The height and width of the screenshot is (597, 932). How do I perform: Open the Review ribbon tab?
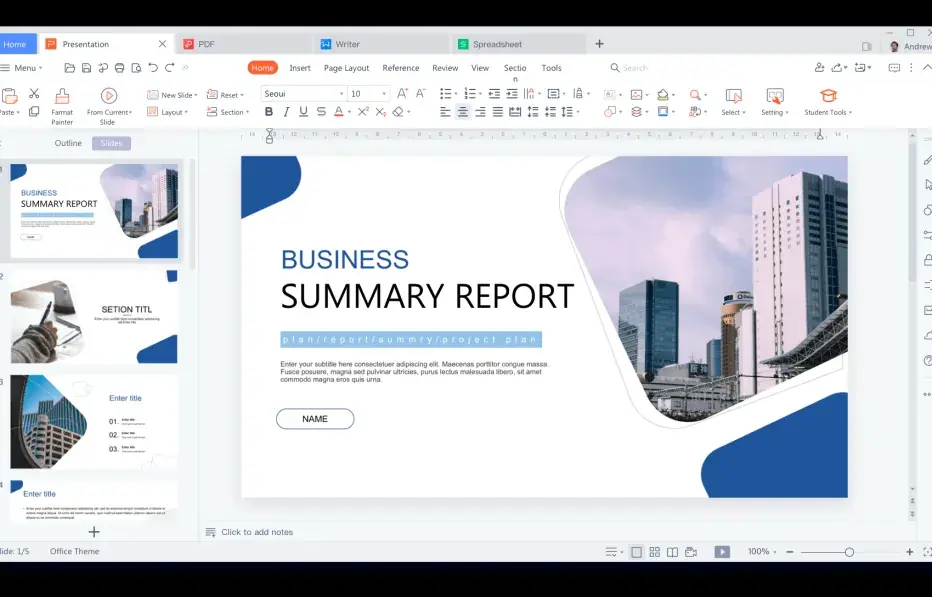click(445, 68)
